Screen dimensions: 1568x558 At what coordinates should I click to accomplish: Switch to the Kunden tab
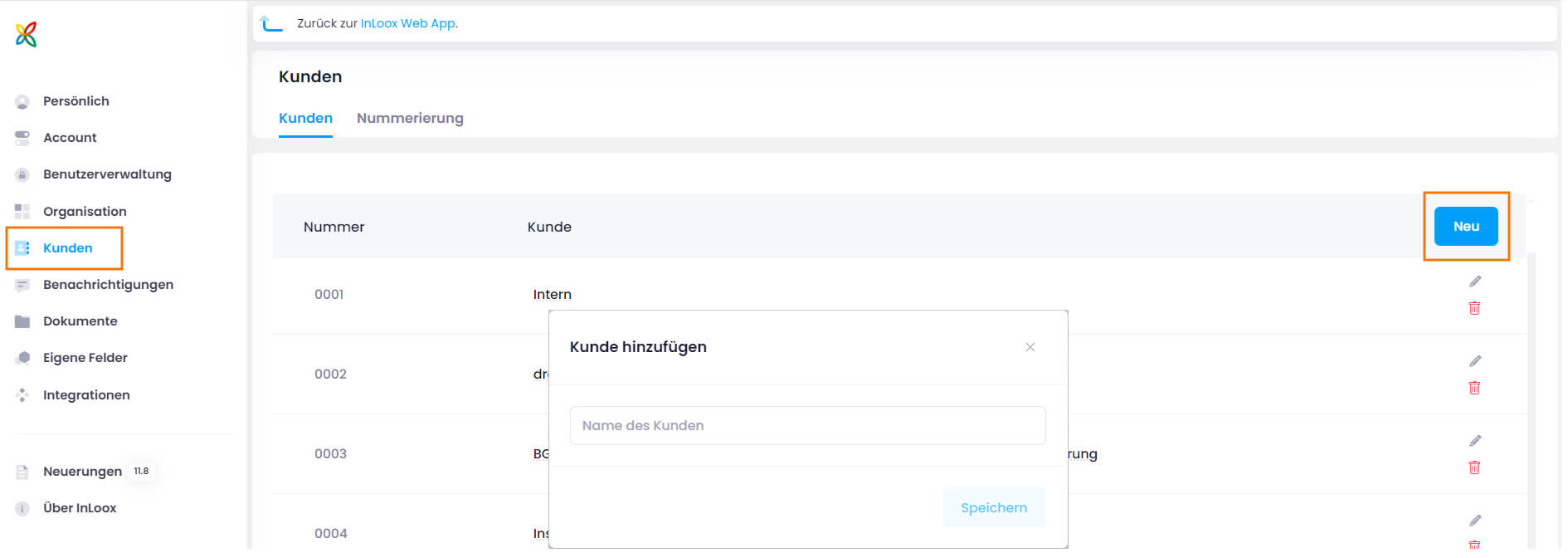[x=305, y=118]
